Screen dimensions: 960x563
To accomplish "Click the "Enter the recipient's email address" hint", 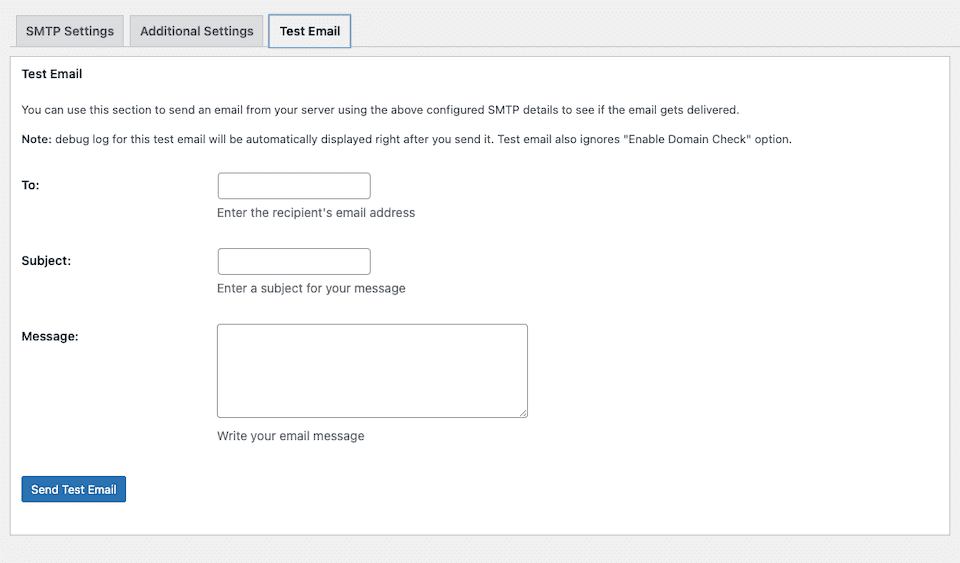I will (x=316, y=213).
